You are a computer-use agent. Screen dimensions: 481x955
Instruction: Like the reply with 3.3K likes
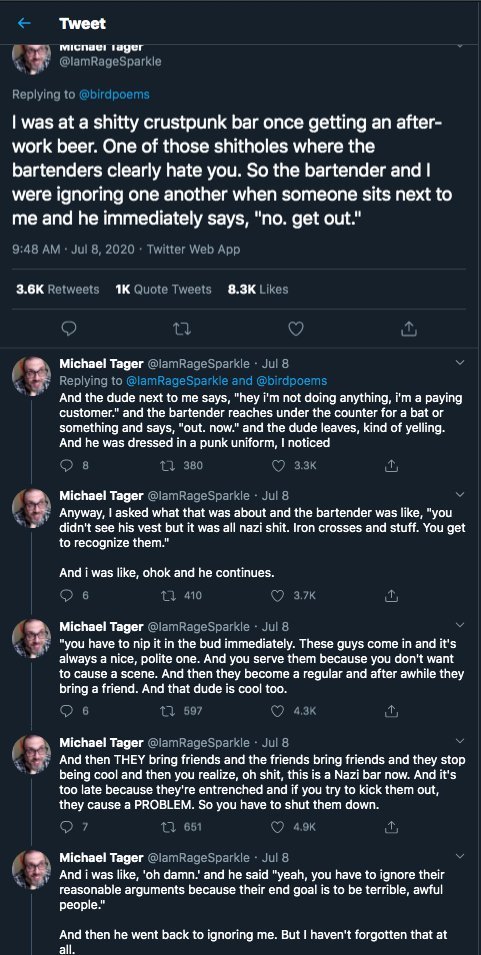pos(278,466)
